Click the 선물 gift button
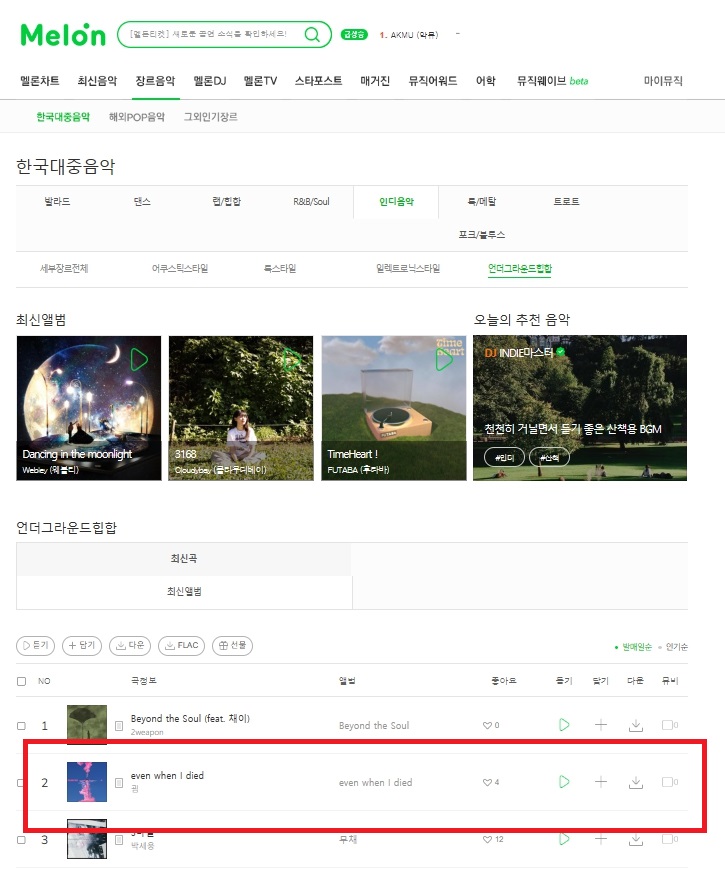 (232, 645)
